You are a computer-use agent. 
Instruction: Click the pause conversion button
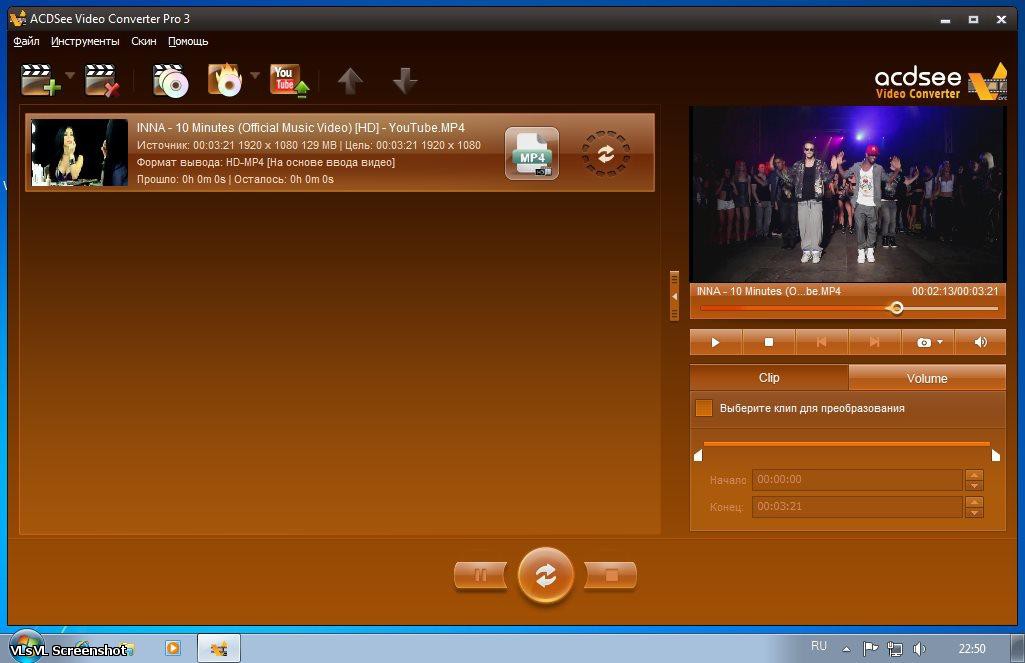point(480,575)
